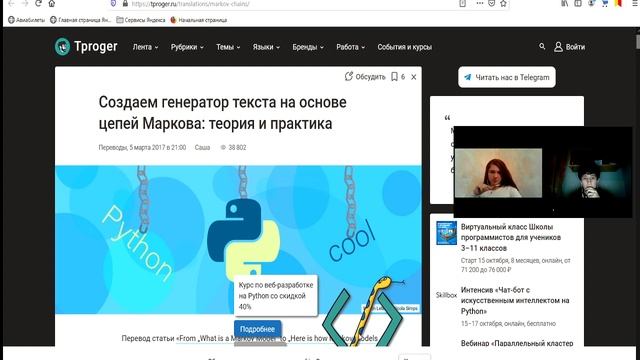
Task: Expand the Рубрики menu
Action: pos(187,47)
